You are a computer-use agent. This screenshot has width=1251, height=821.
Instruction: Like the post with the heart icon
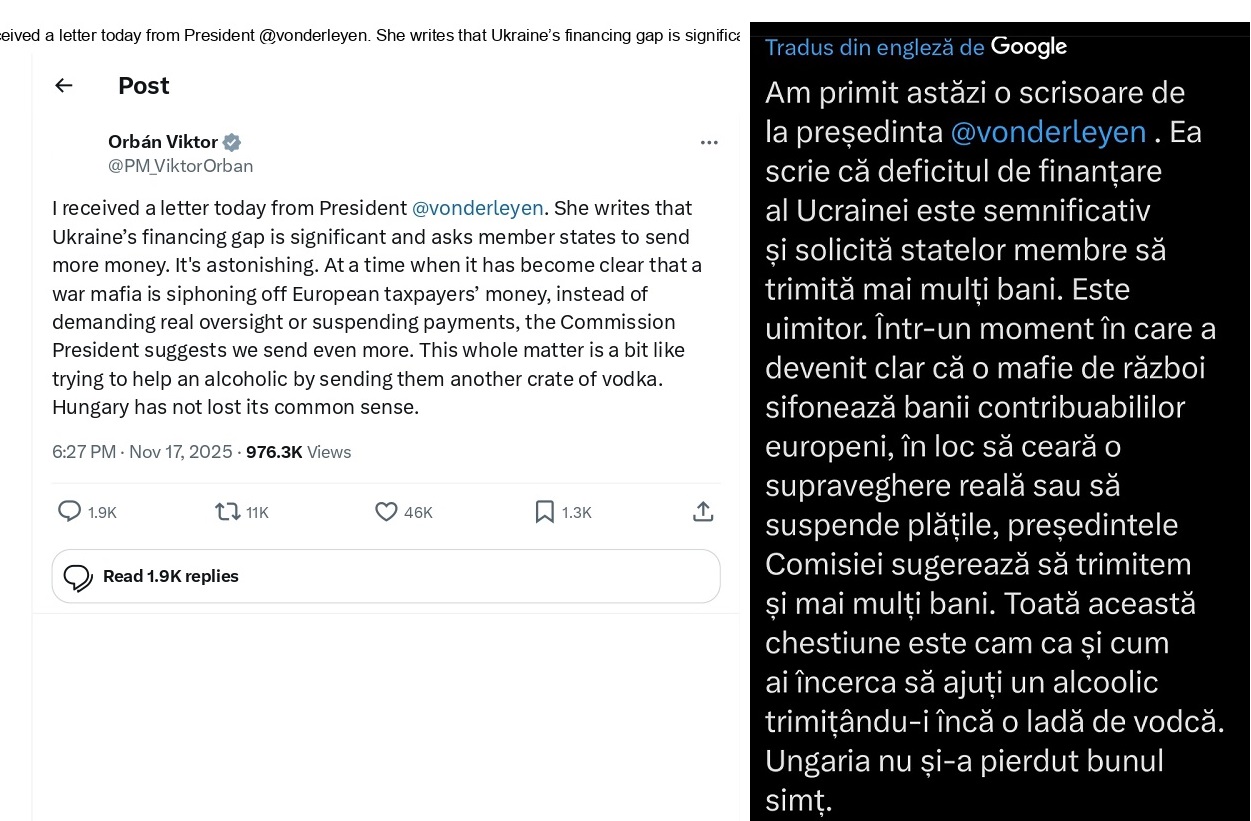click(386, 512)
